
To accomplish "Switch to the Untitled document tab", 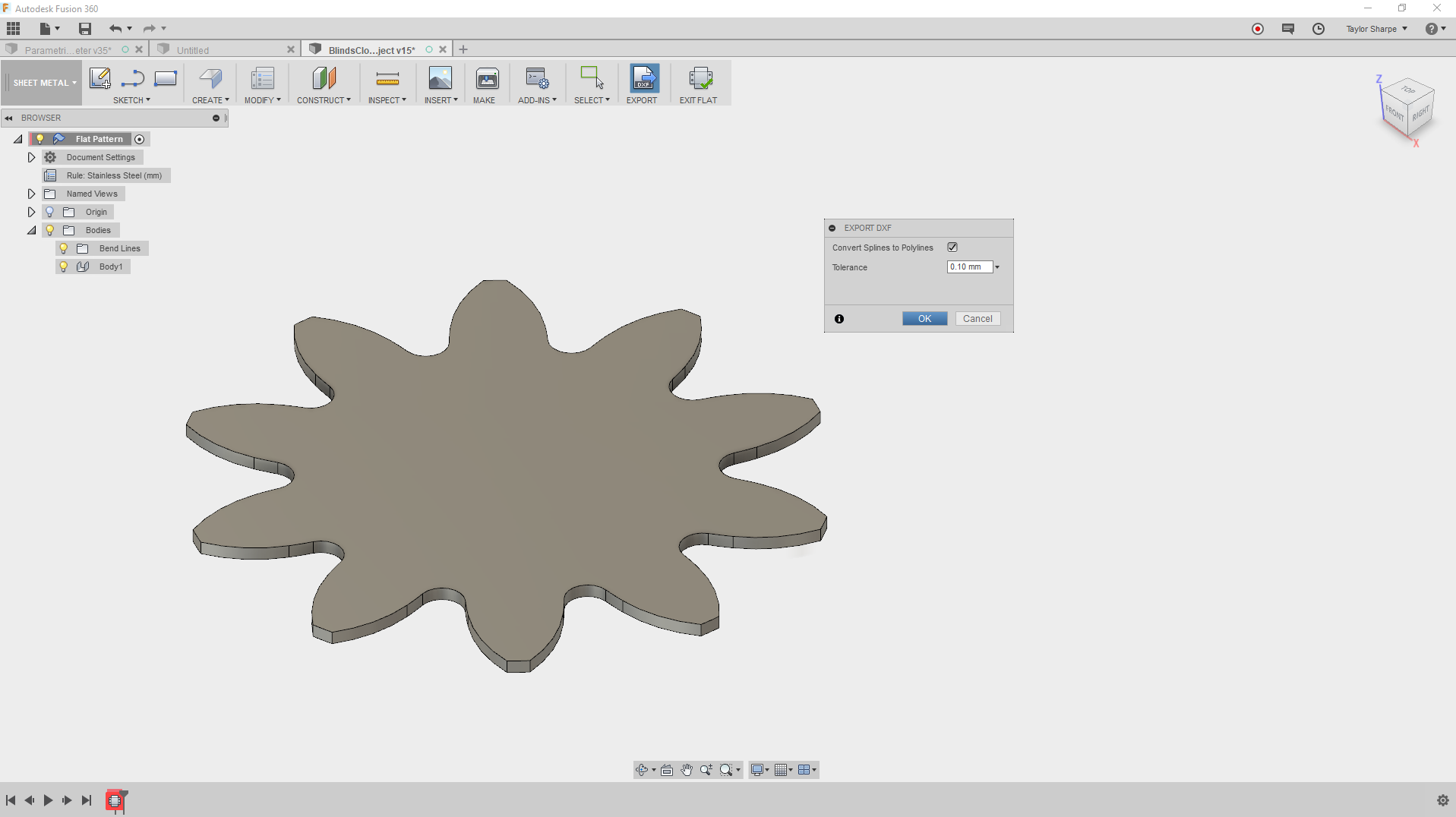I will [194, 50].
